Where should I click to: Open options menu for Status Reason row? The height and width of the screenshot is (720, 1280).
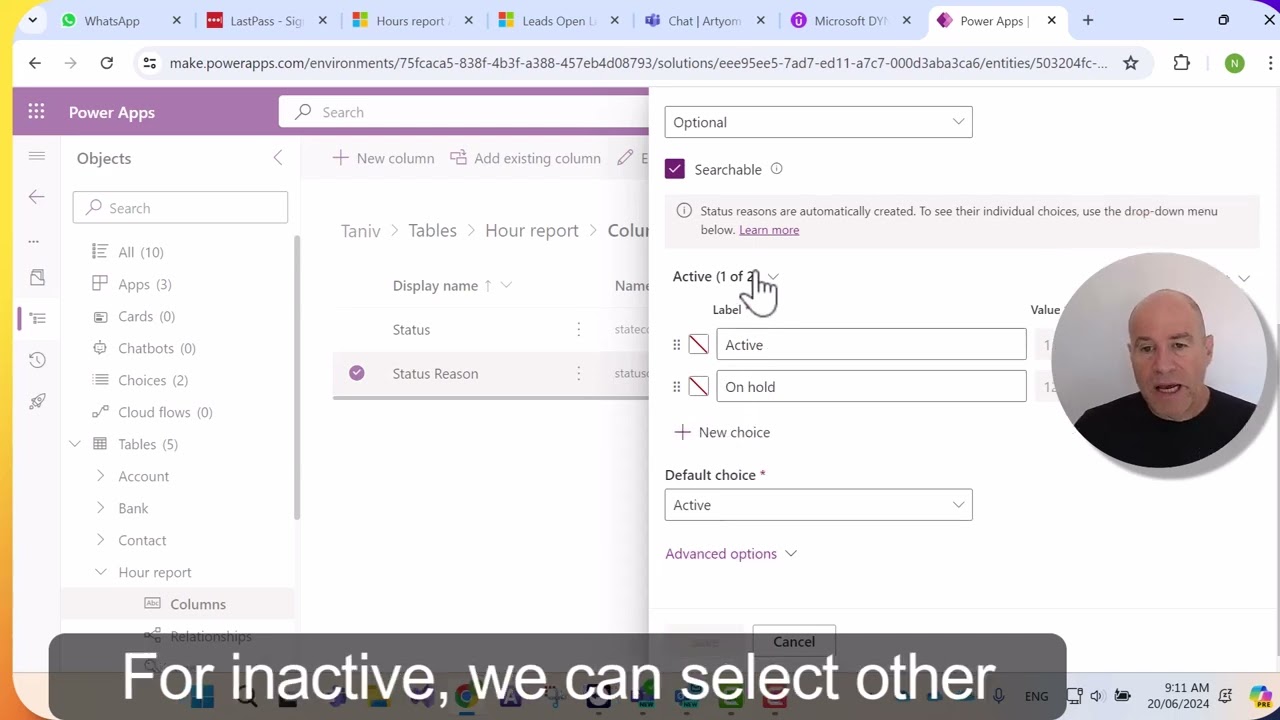click(578, 373)
